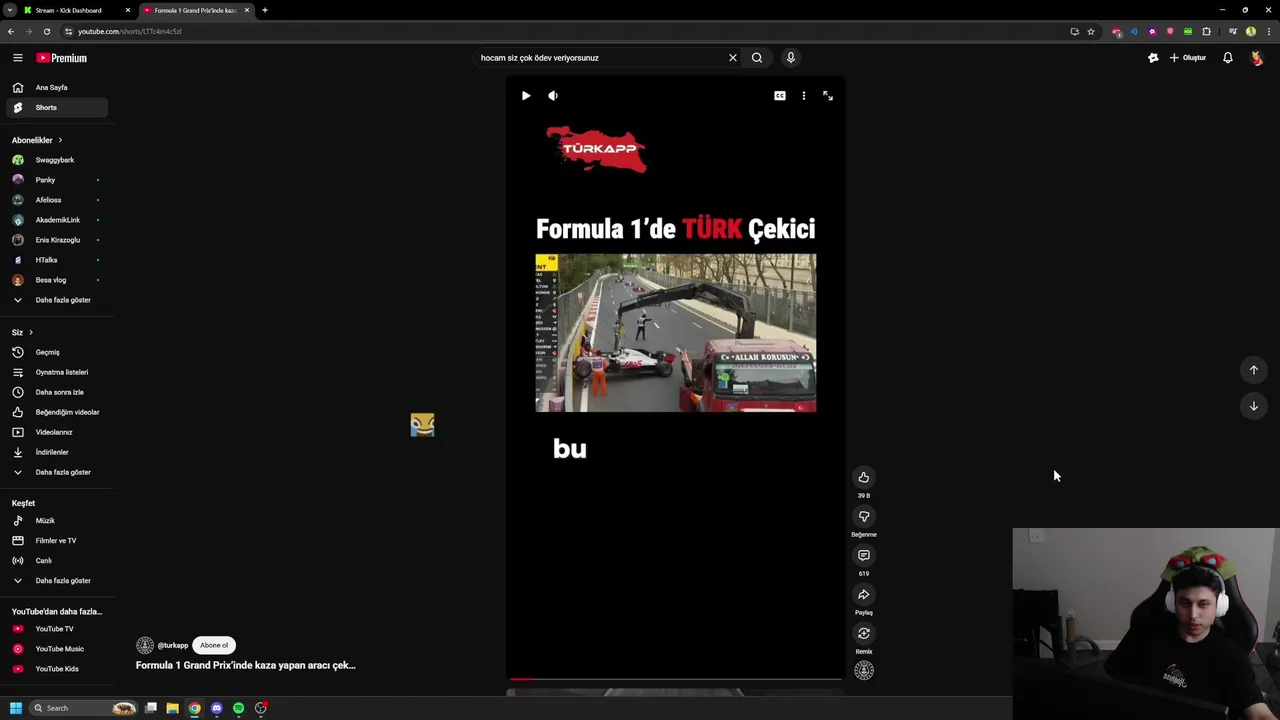Open the YouTube account avatar menu

[1257, 58]
